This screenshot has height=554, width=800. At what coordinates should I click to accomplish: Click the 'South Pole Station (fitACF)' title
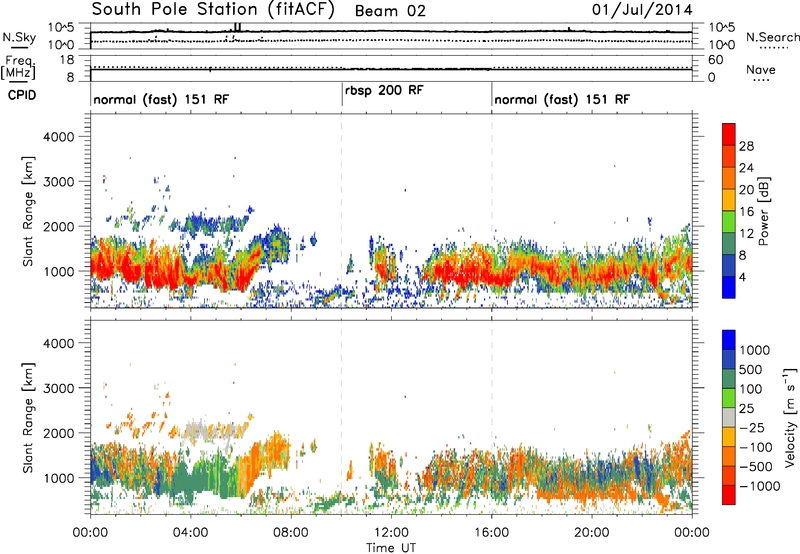[213, 10]
